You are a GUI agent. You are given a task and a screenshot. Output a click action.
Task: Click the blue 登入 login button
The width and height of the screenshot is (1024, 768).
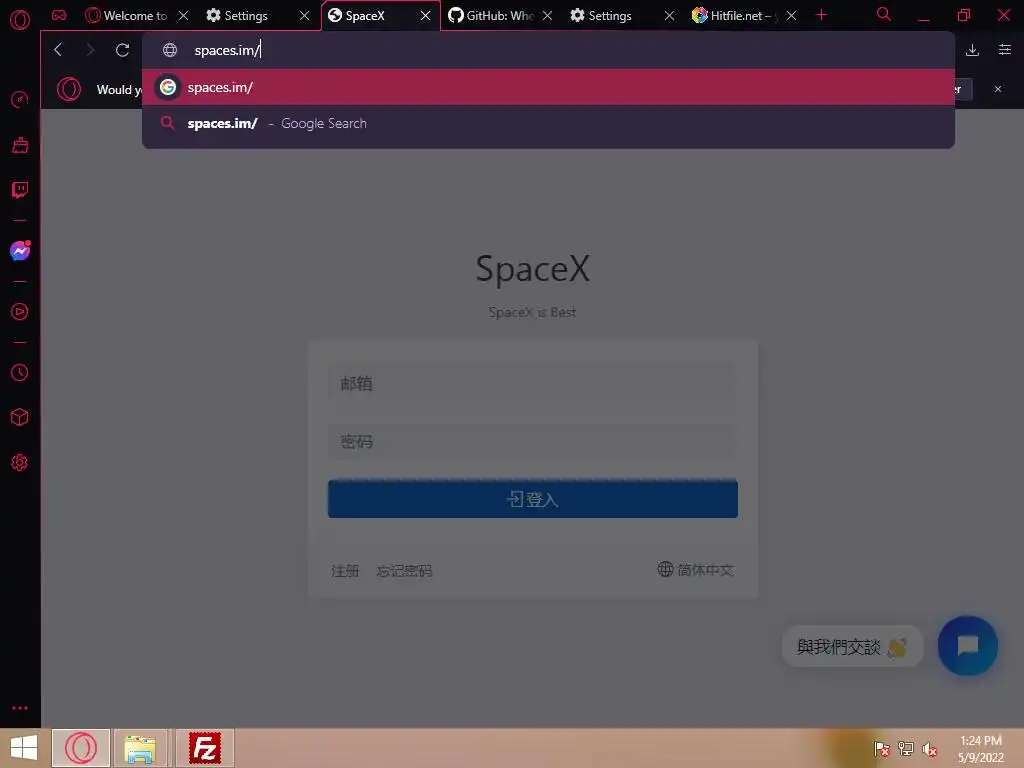533,499
